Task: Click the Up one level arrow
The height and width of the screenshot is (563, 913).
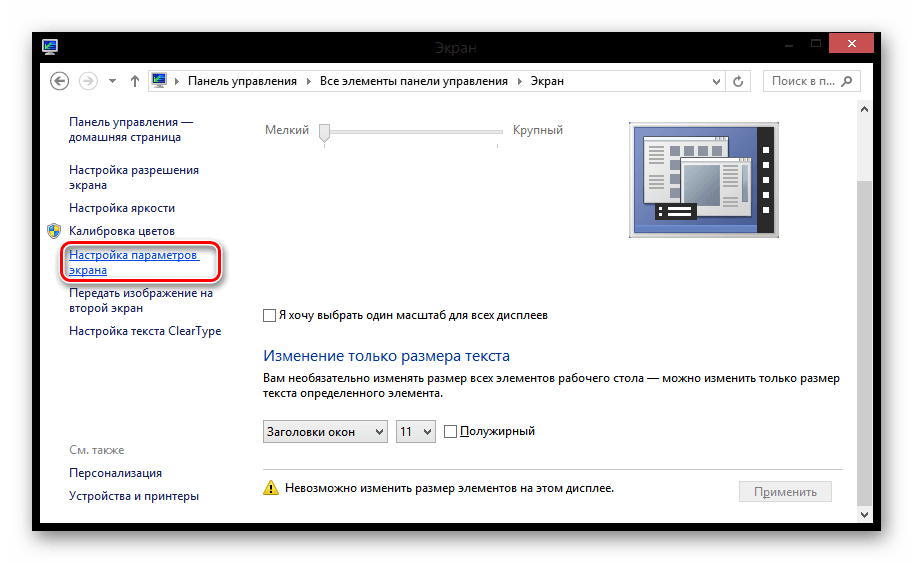Action: coord(135,81)
